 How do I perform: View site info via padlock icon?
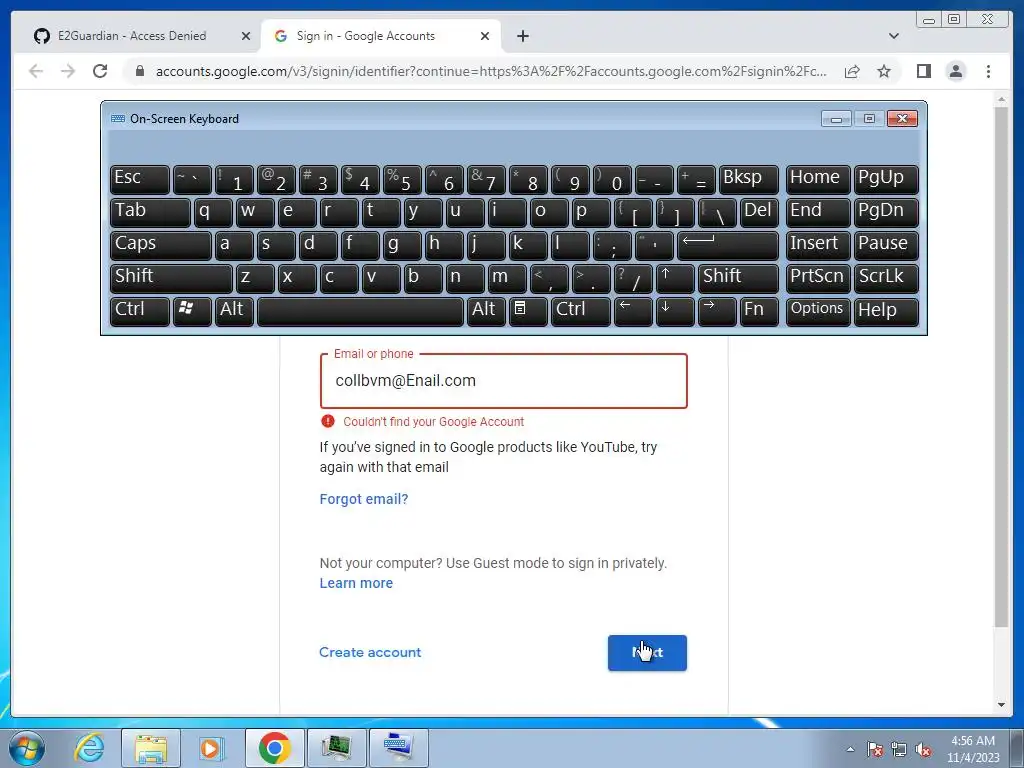point(139,71)
